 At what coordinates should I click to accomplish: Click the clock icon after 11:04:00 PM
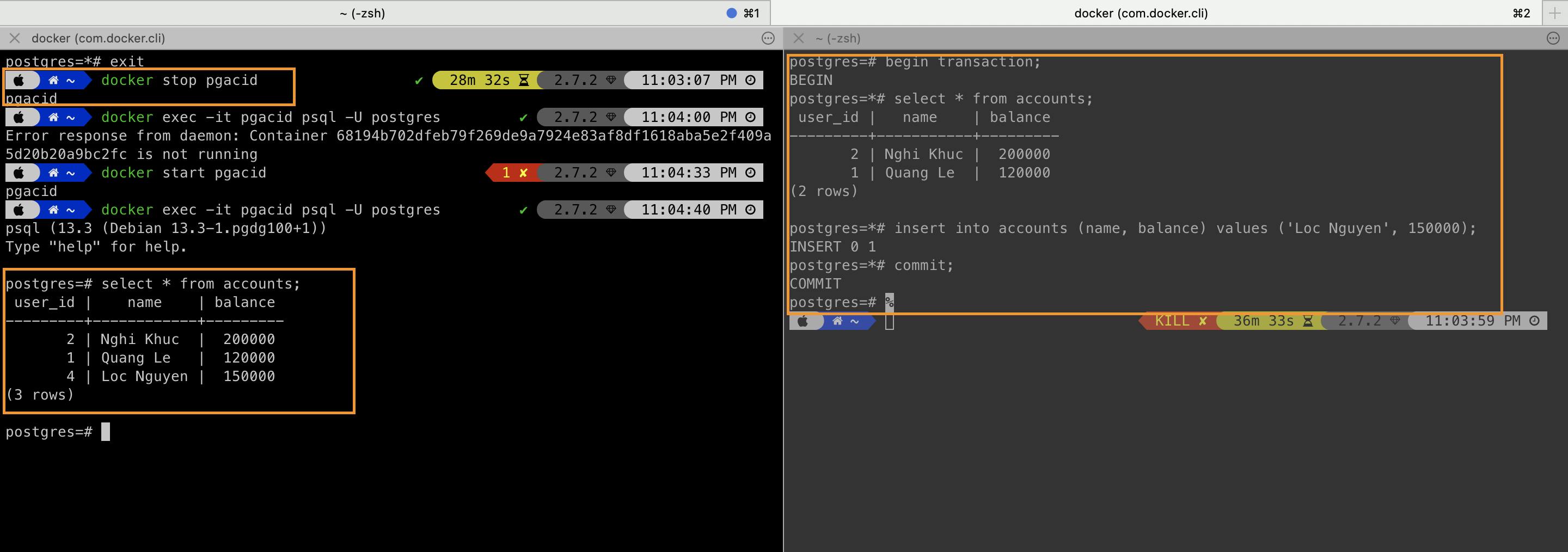click(x=751, y=117)
